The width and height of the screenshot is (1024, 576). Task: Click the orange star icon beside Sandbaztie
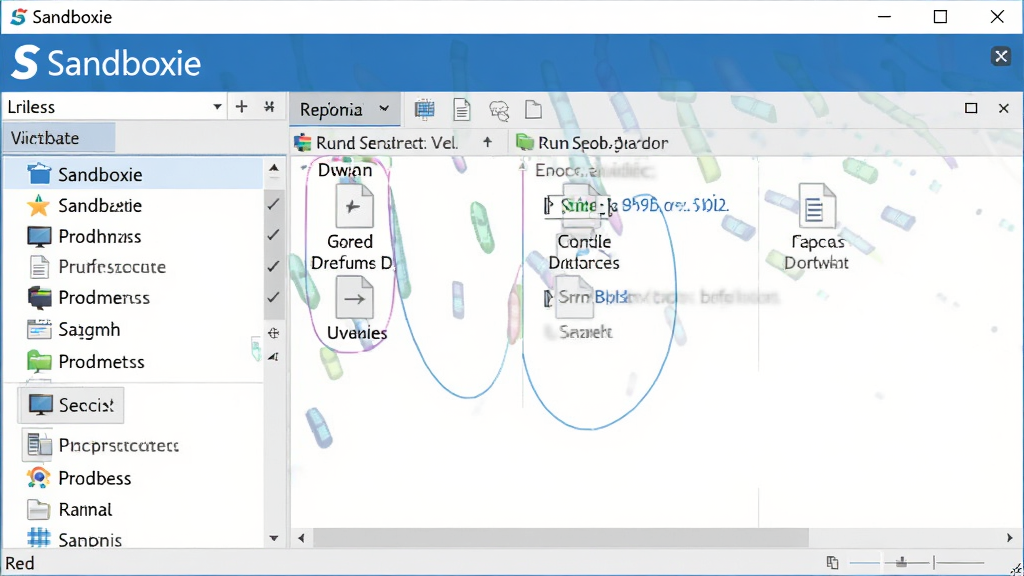point(39,206)
